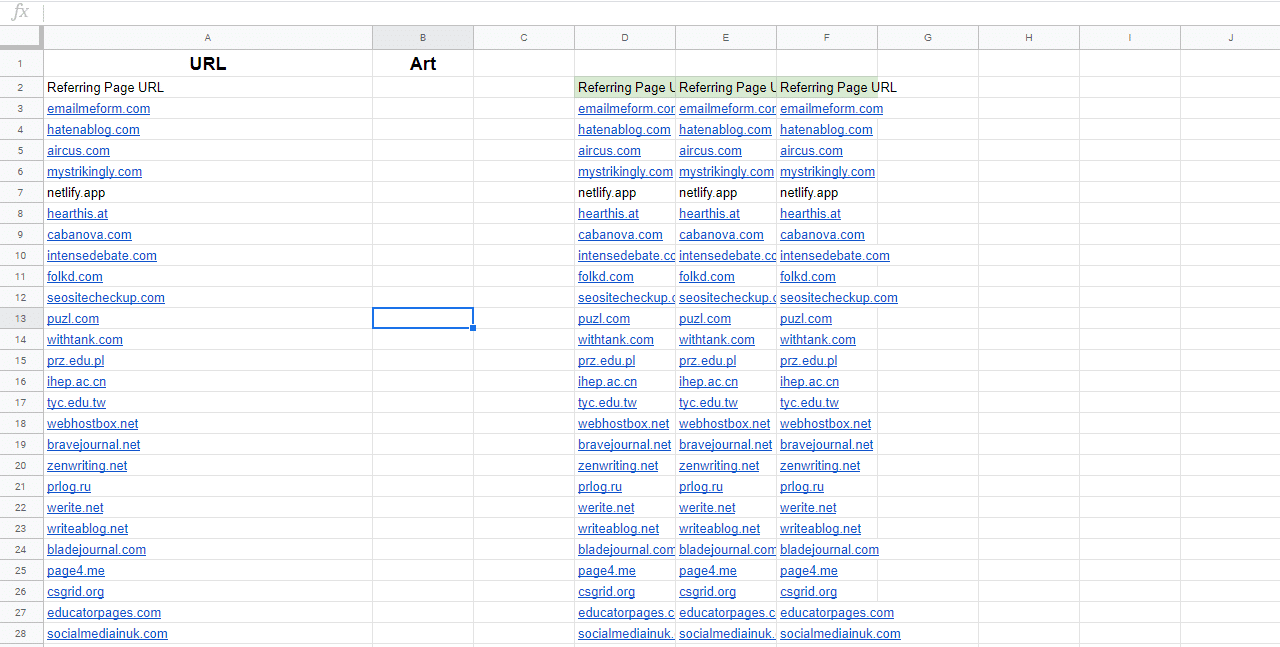This screenshot has height=647, width=1280.
Task: Select column J header
Action: pyautogui.click(x=1230, y=37)
